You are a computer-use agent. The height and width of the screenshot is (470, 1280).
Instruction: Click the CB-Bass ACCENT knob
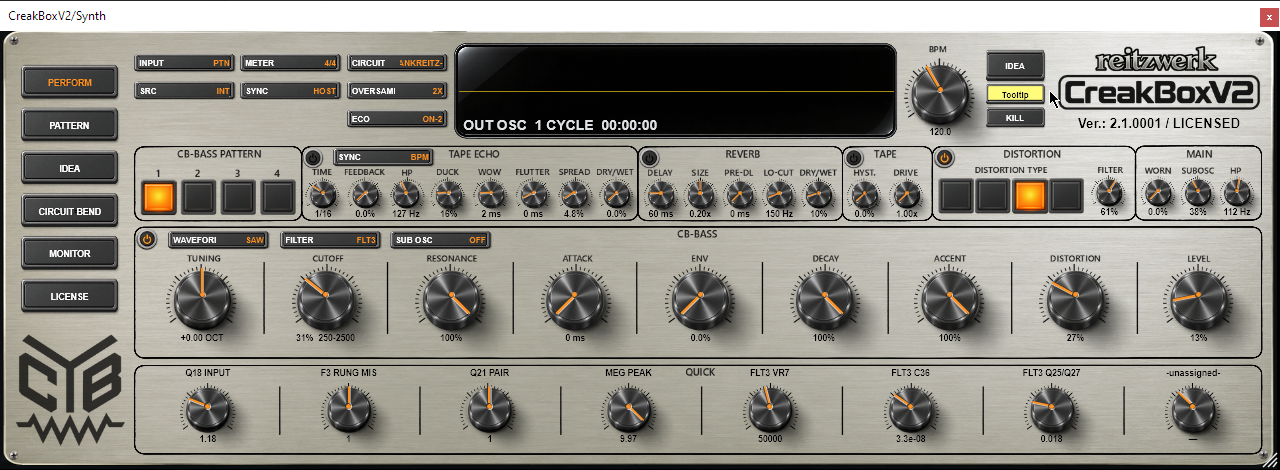[x=950, y=299]
